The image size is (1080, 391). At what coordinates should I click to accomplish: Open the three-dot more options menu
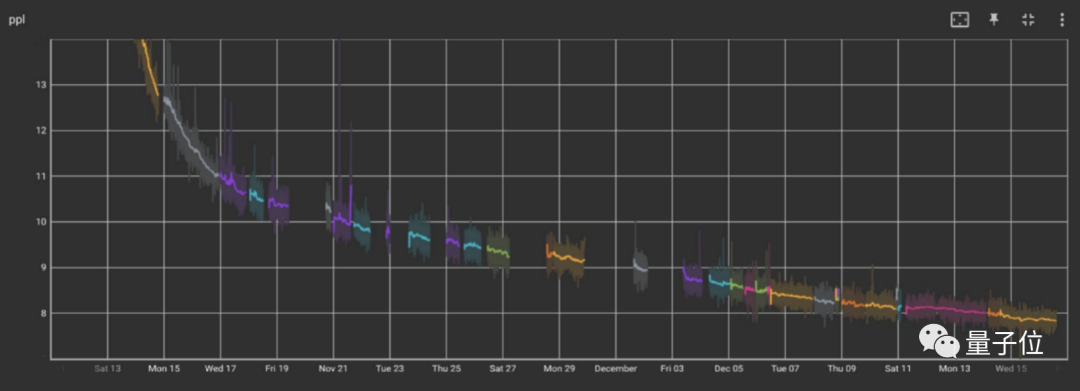[1061, 20]
